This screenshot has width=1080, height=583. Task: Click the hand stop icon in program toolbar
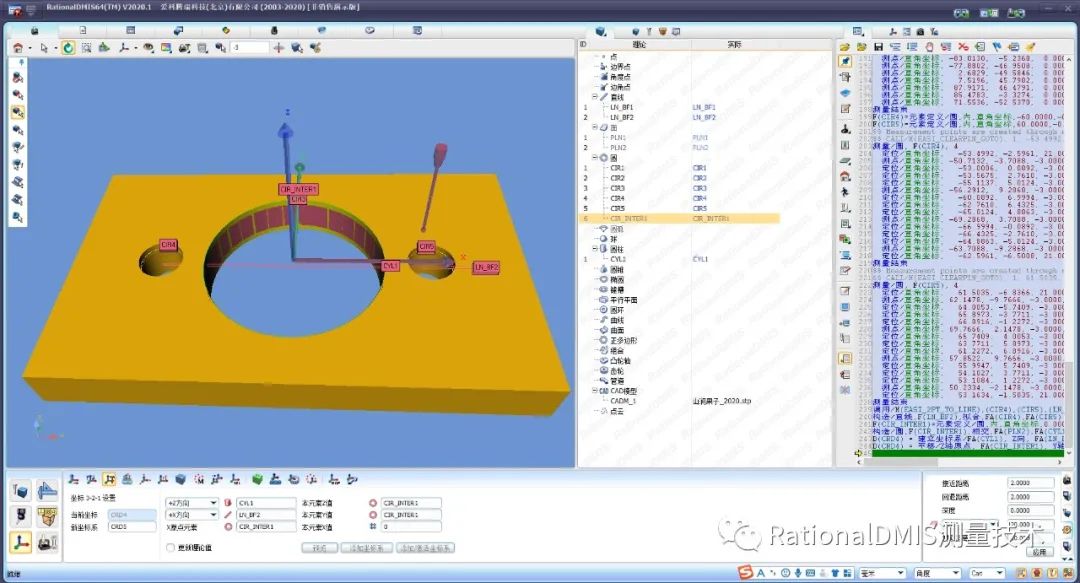click(929, 47)
